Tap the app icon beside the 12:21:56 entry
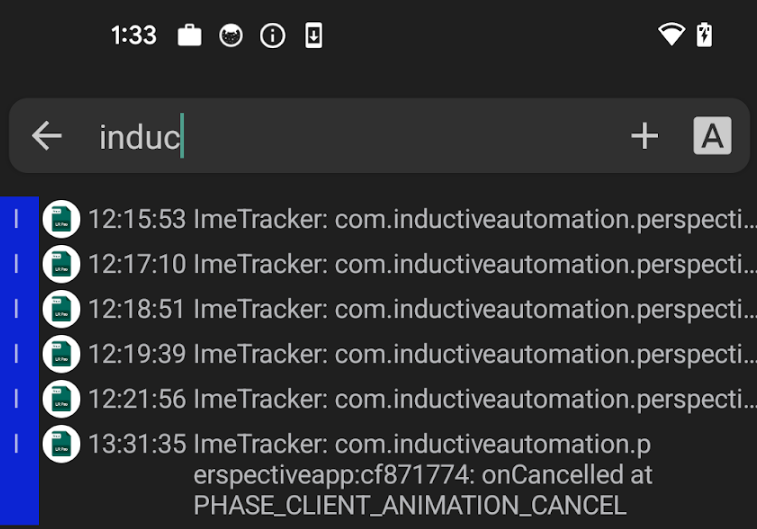757x529 pixels. pyautogui.click(x=61, y=399)
